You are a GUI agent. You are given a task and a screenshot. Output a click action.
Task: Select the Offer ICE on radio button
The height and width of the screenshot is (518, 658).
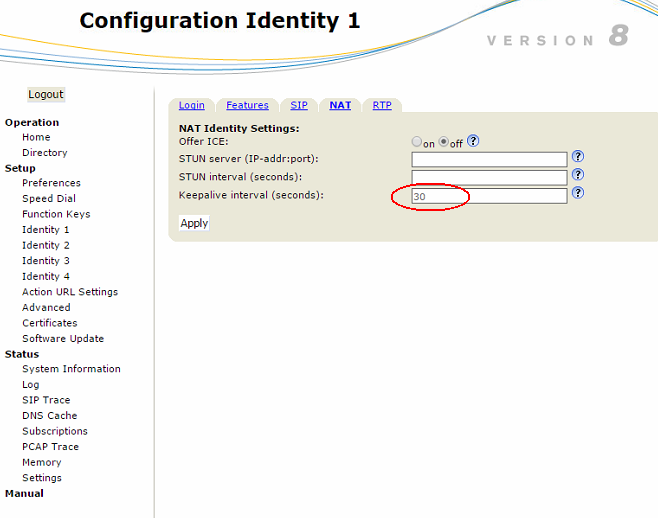417,142
